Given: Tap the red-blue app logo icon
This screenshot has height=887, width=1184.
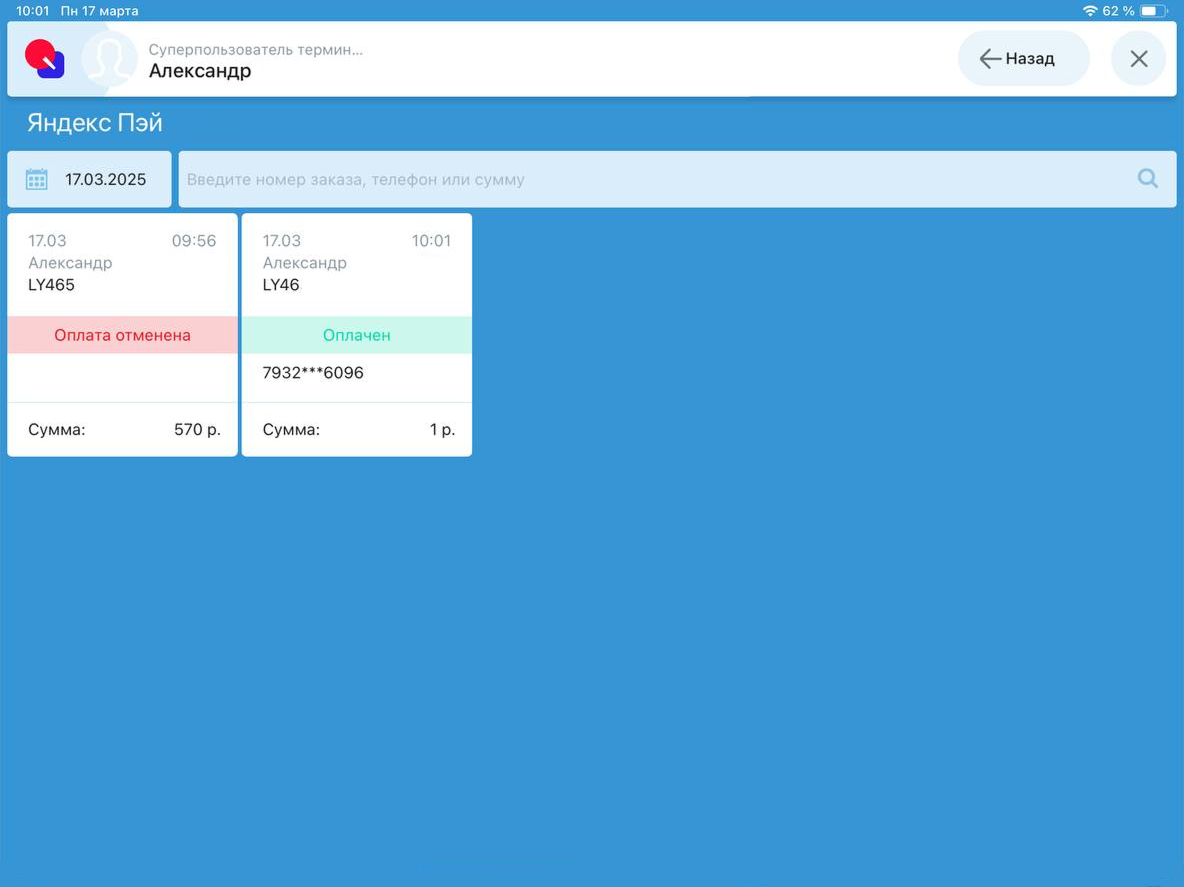Looking at the screenshot, I should [45, 59].
